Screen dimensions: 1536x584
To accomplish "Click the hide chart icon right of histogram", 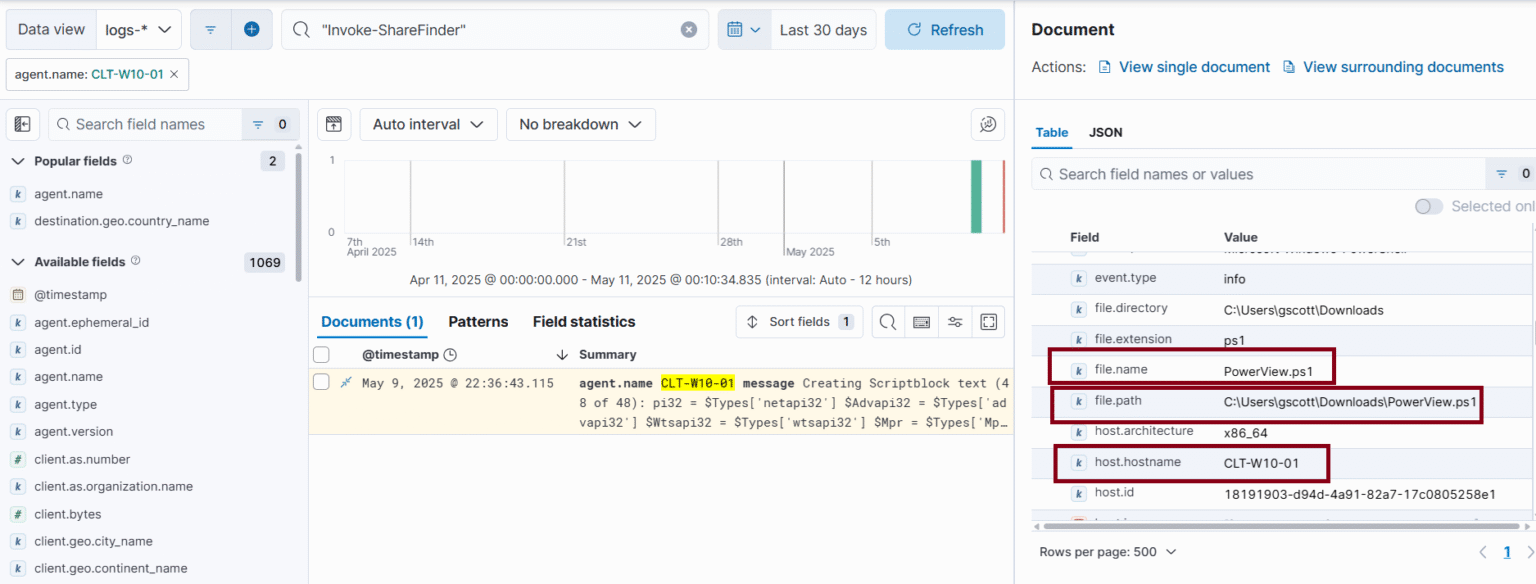I will pyautogui.click(x=988, y=124).
